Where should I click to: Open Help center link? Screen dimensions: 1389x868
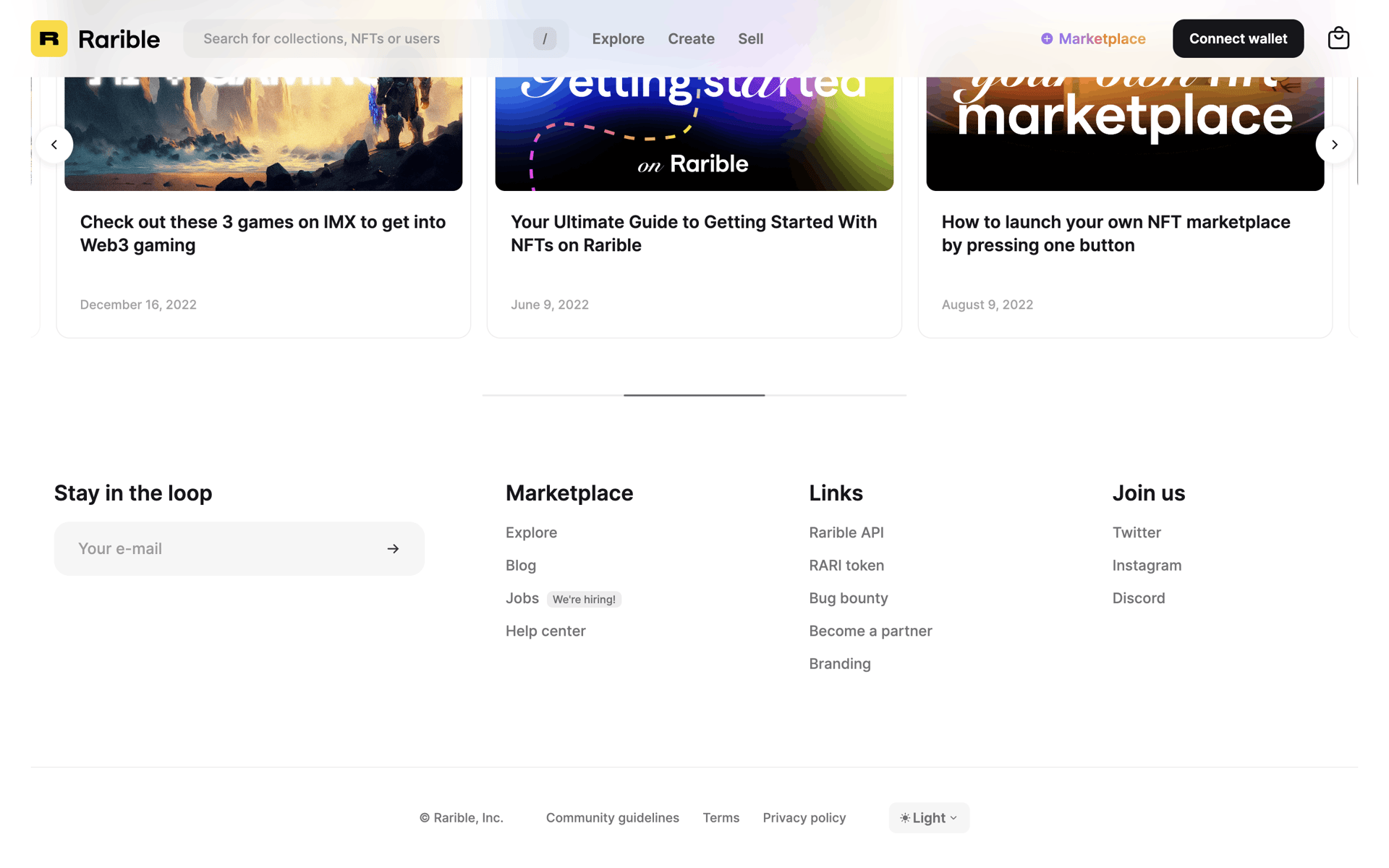pyautogui.click(x=545, y=631)
